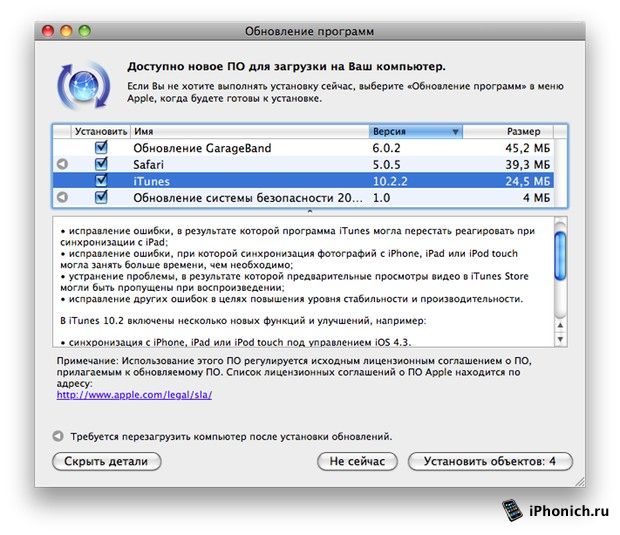The width and height of the screenshot is (620, 535).
Task: Uncheck the Safari install checkbox
Action: [101, 164]
